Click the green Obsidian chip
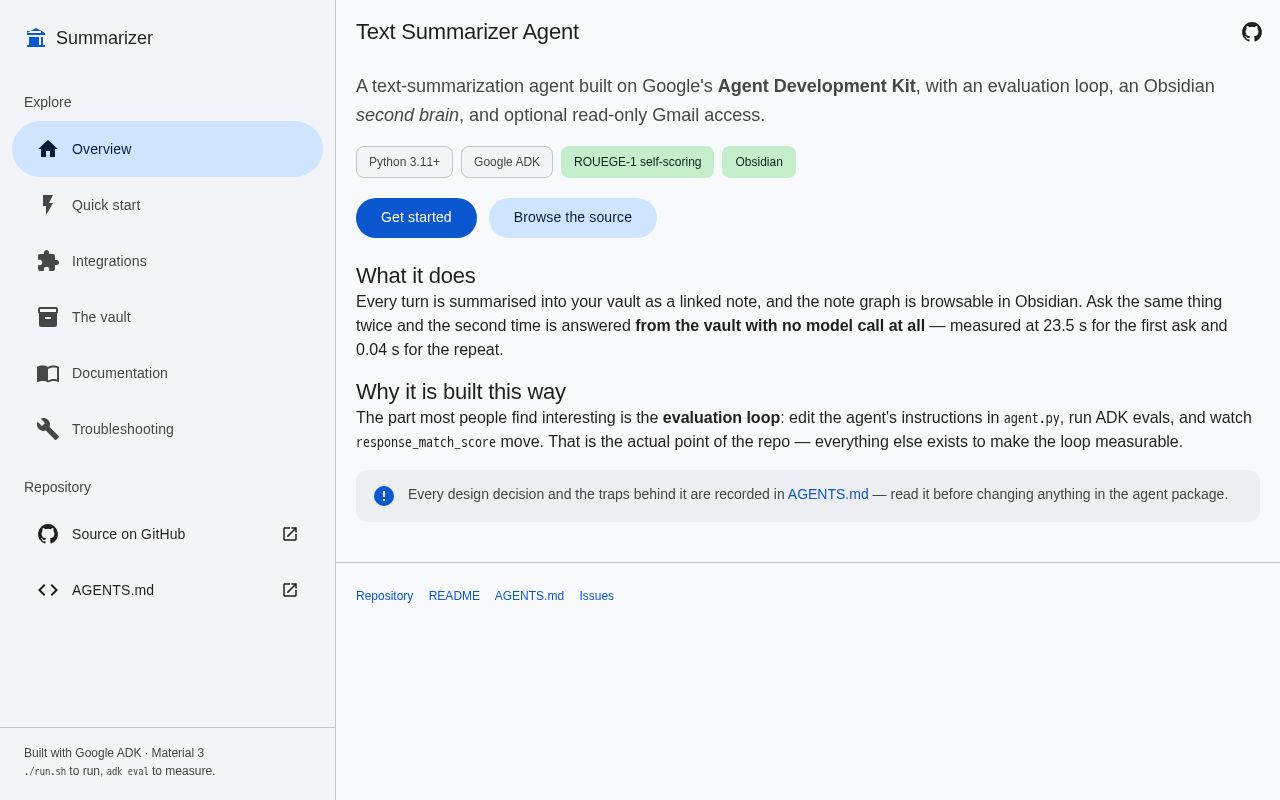The width and height of the screenshot is (1280, 800). tap(759, 162)
